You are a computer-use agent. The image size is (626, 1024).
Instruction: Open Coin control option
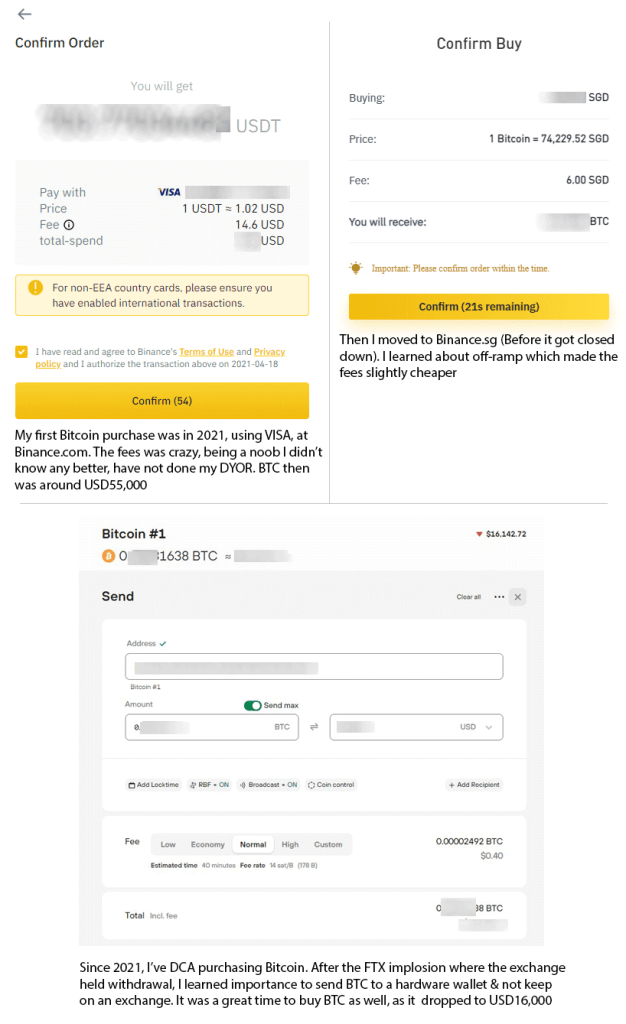click(x=331, y=785)
